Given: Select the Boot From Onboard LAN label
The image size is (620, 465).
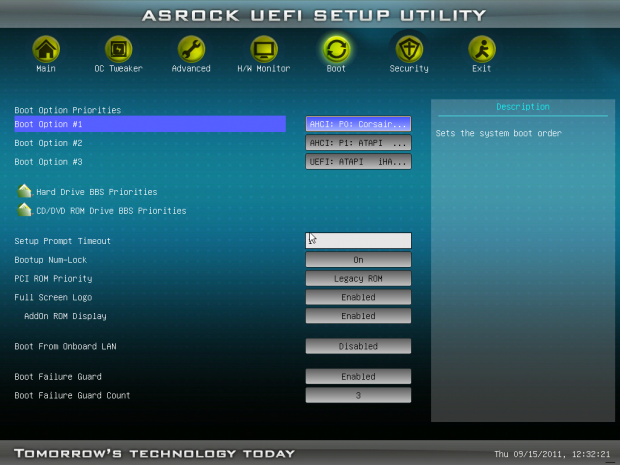Looking at the screenshot, I should 65,346.
